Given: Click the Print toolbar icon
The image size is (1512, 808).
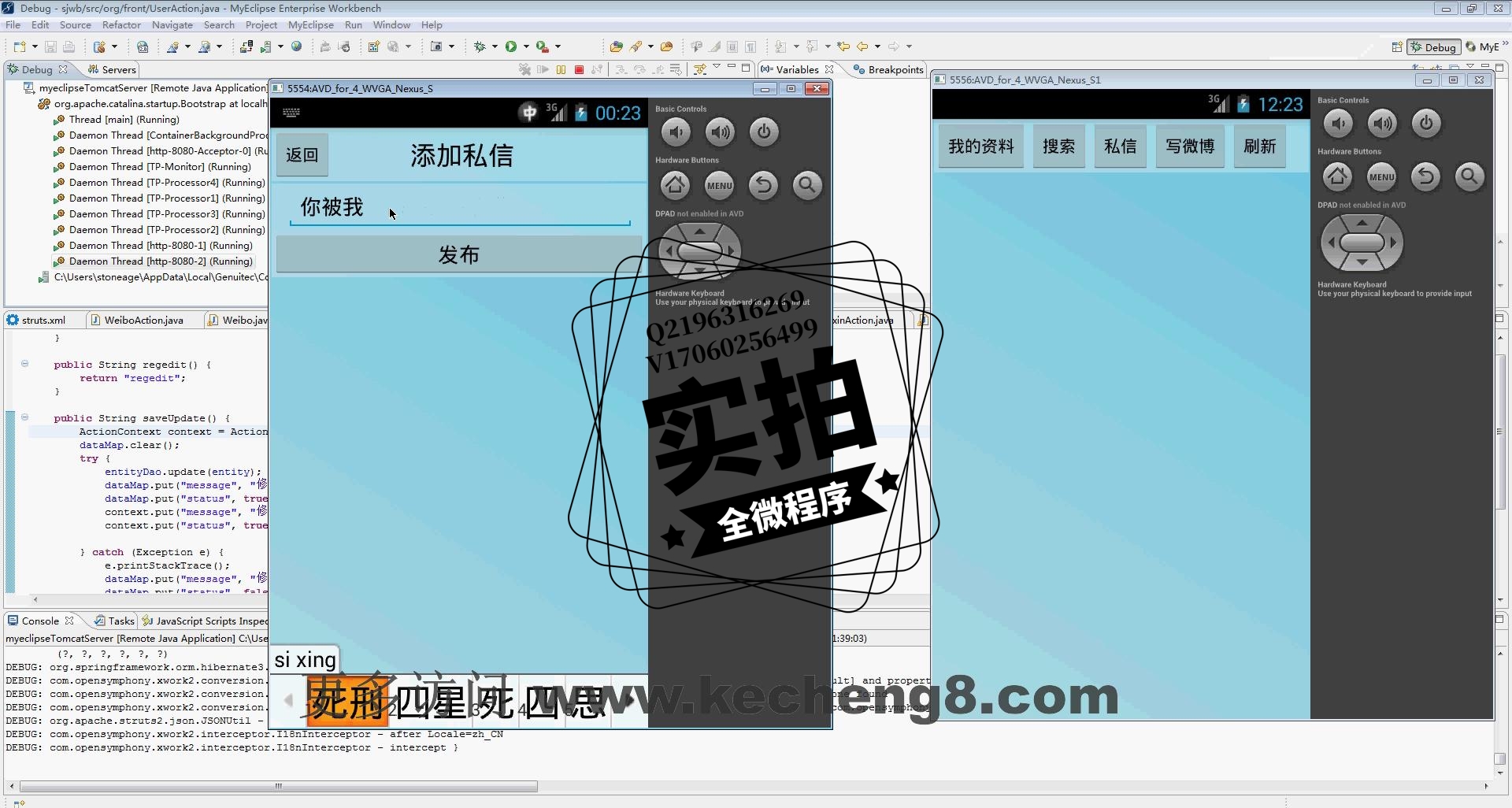Looking at the screenshot, I should pyautogui.click(x=69, y=46).
